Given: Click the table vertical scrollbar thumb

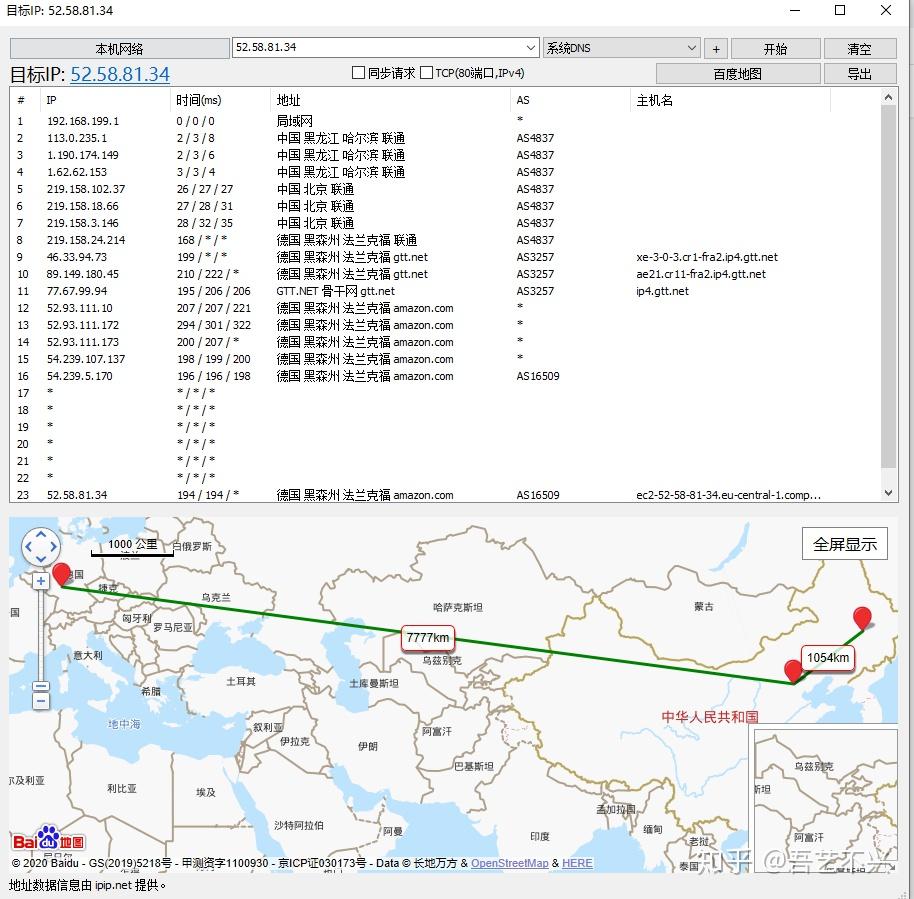Looking at the screenshot, I should 888,286.
